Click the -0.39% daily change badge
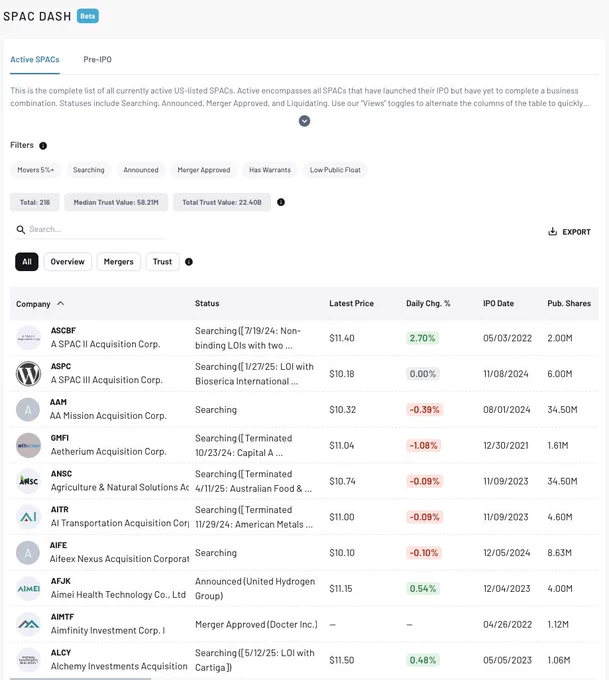Screen dimensions: 609x680 (x=424, y=409)
